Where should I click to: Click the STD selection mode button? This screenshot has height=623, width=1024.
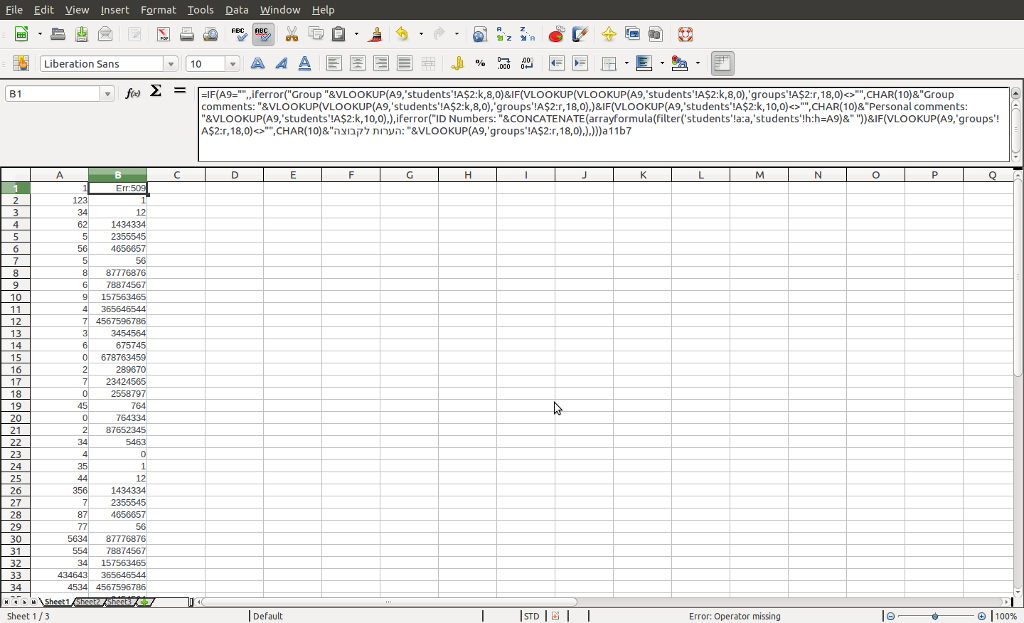pyautogui.click(x=532, y=616)
